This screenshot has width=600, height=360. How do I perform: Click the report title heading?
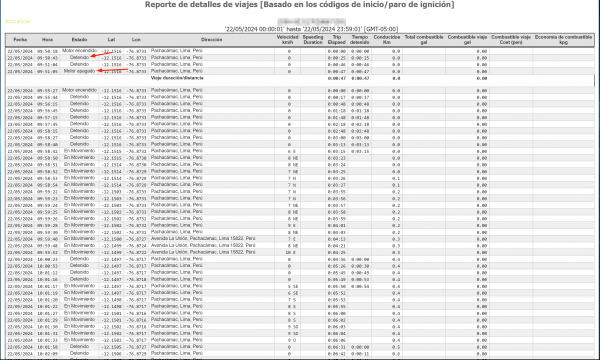(300, 5)
